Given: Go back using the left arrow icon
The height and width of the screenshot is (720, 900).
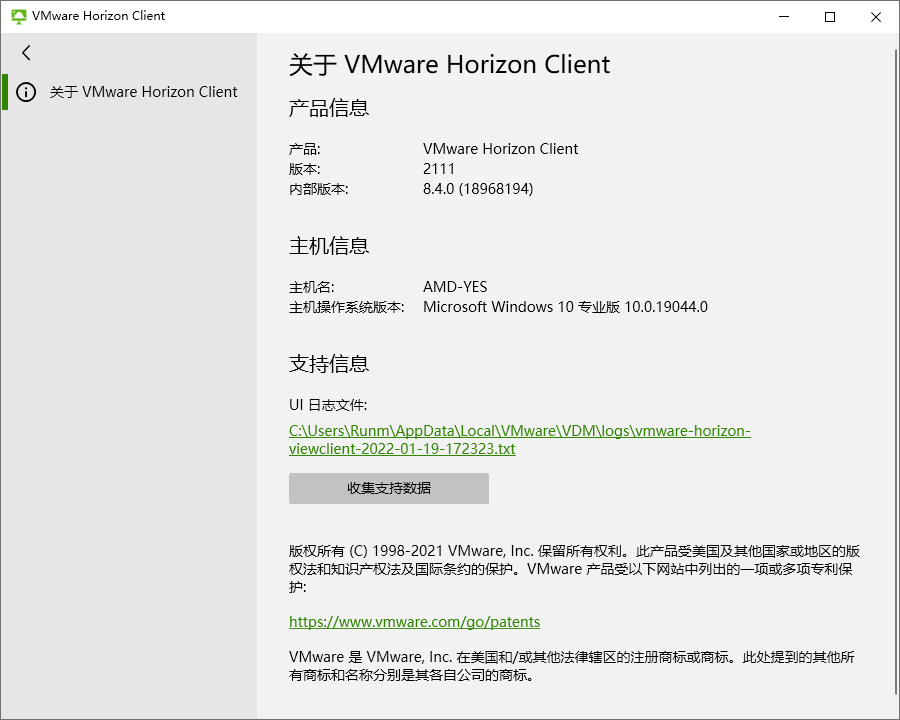Looking at the screenshot, I should click(26, 53).
